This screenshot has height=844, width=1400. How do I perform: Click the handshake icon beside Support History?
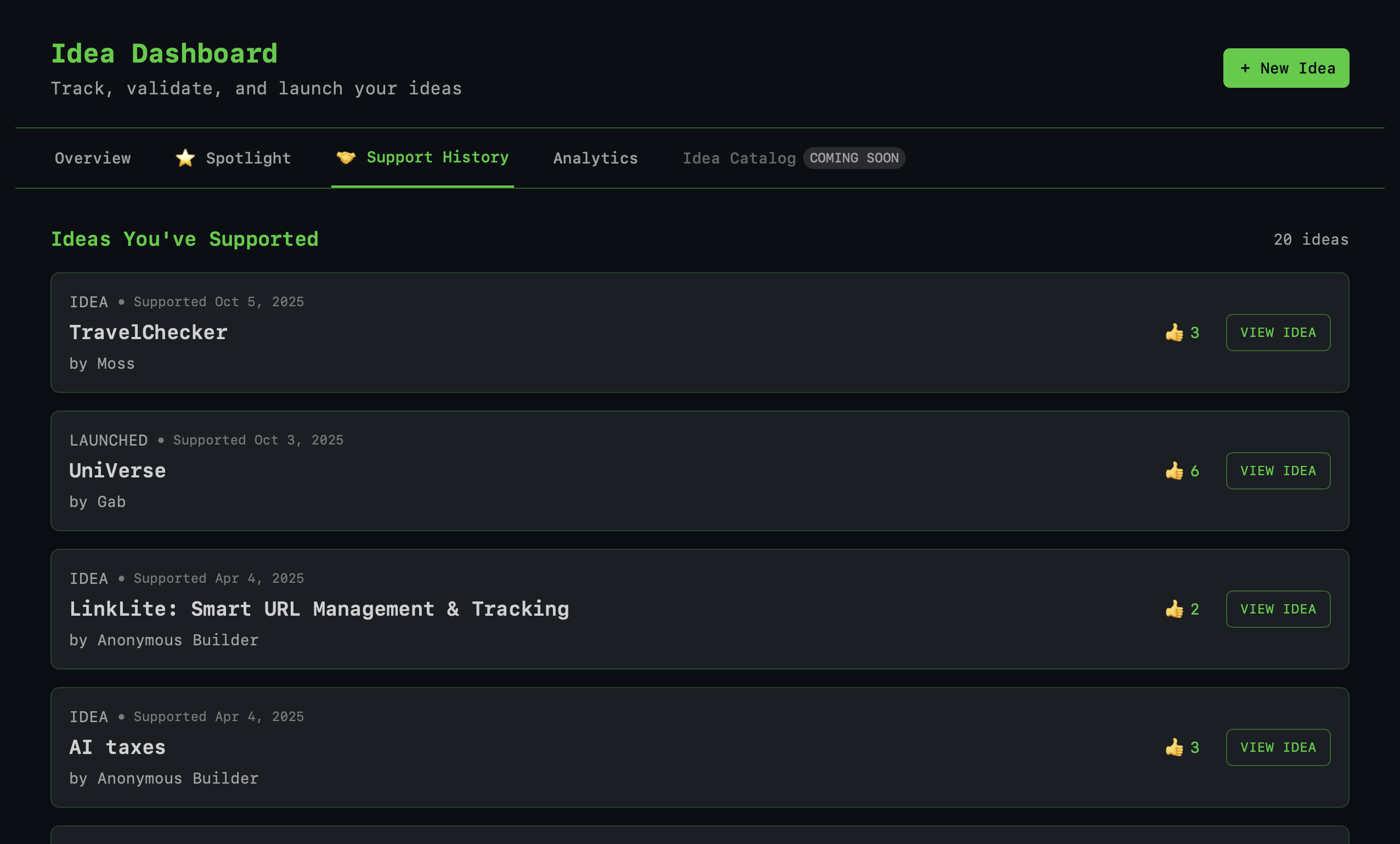(x=346, y=157)
